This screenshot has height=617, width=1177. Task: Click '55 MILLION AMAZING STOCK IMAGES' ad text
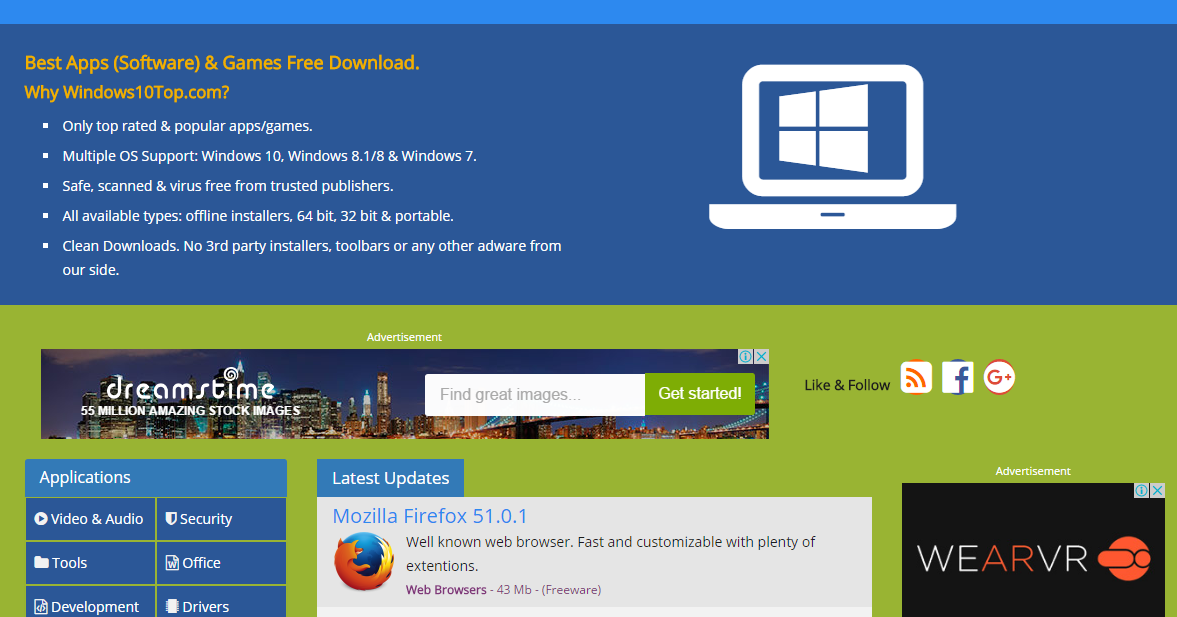point(191,411)
